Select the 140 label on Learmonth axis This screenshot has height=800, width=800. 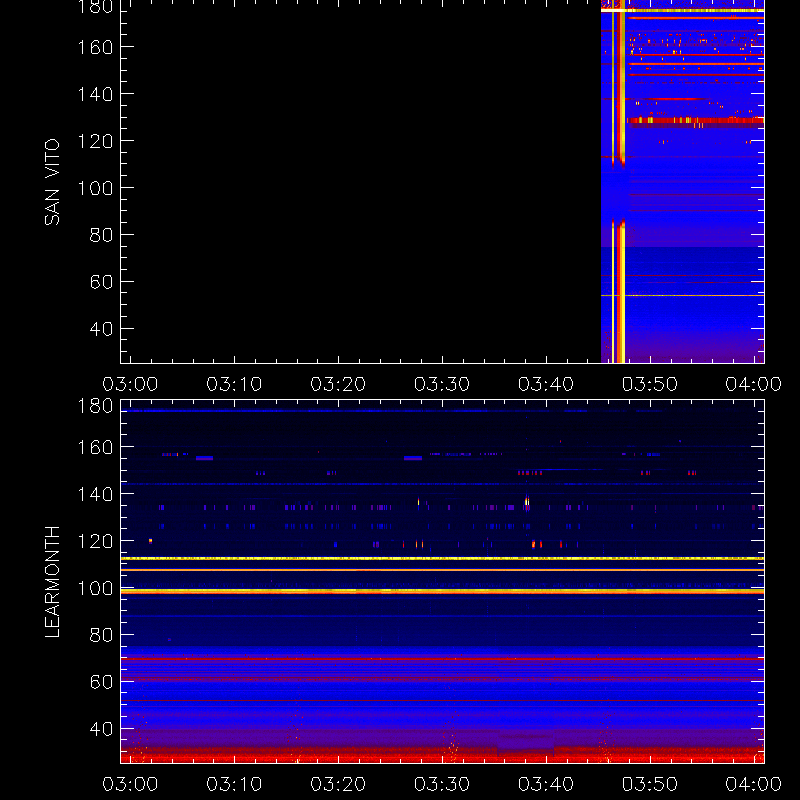click(95, 494)
